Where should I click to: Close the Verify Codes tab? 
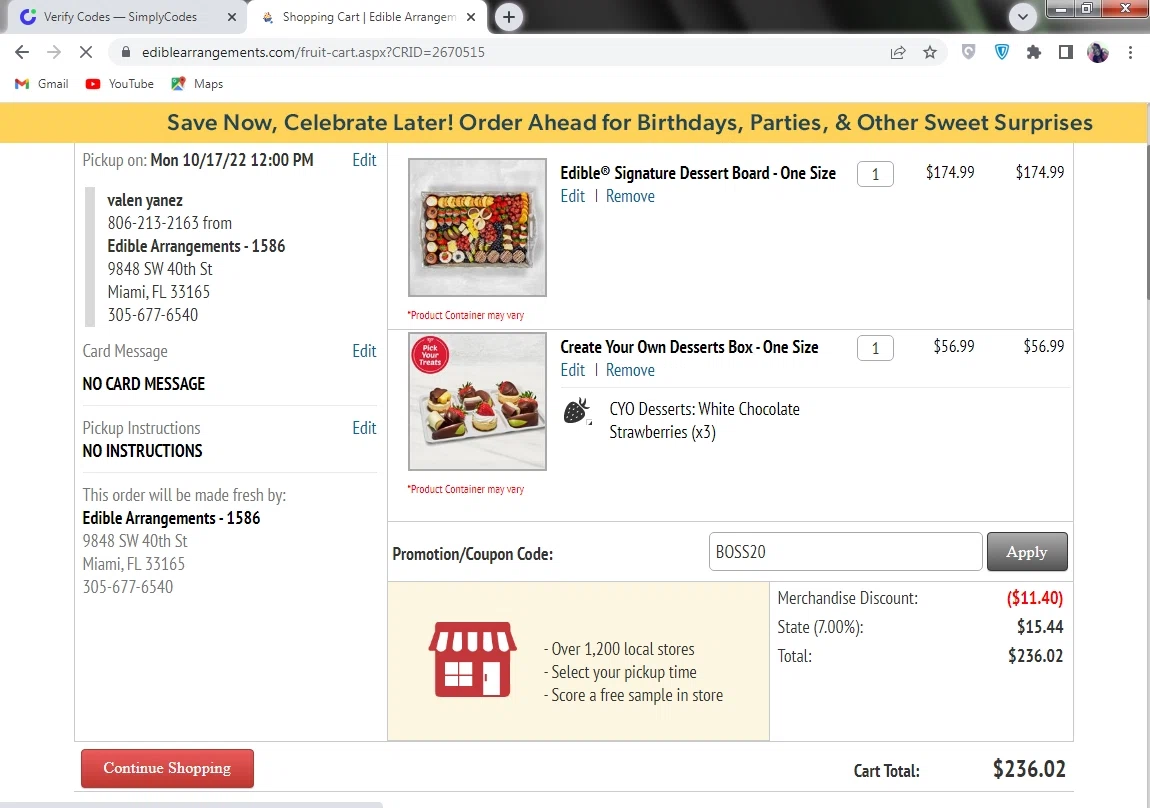coord(232,17)
